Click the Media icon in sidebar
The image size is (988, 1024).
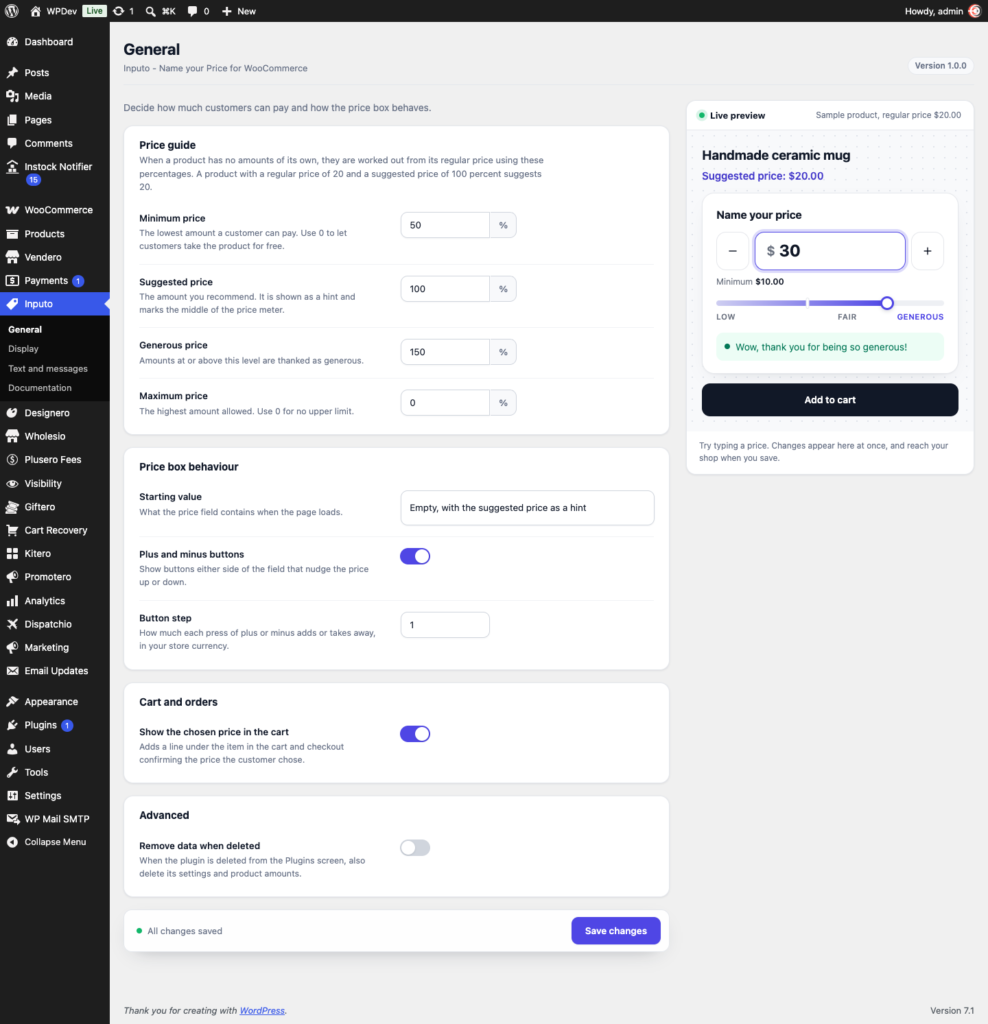(x=12, y=96)
